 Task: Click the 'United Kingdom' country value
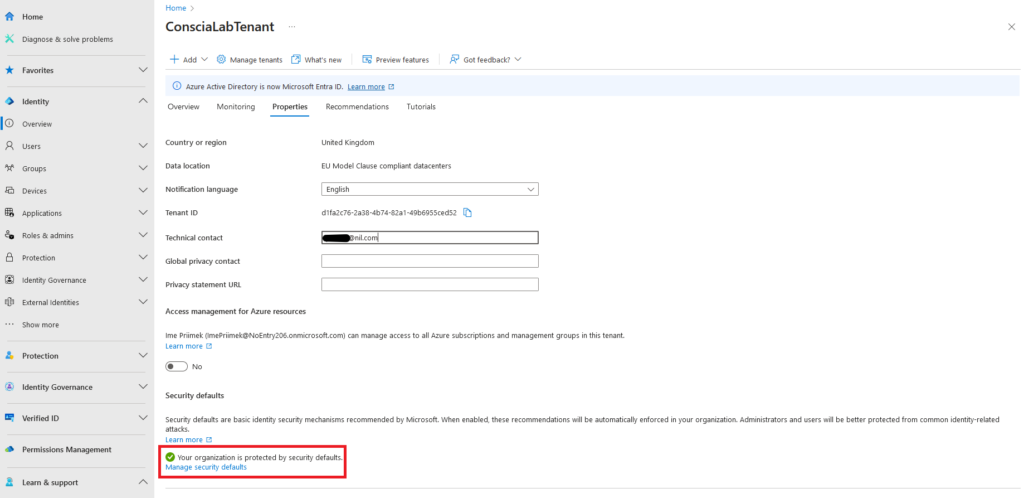coord(348,142)
